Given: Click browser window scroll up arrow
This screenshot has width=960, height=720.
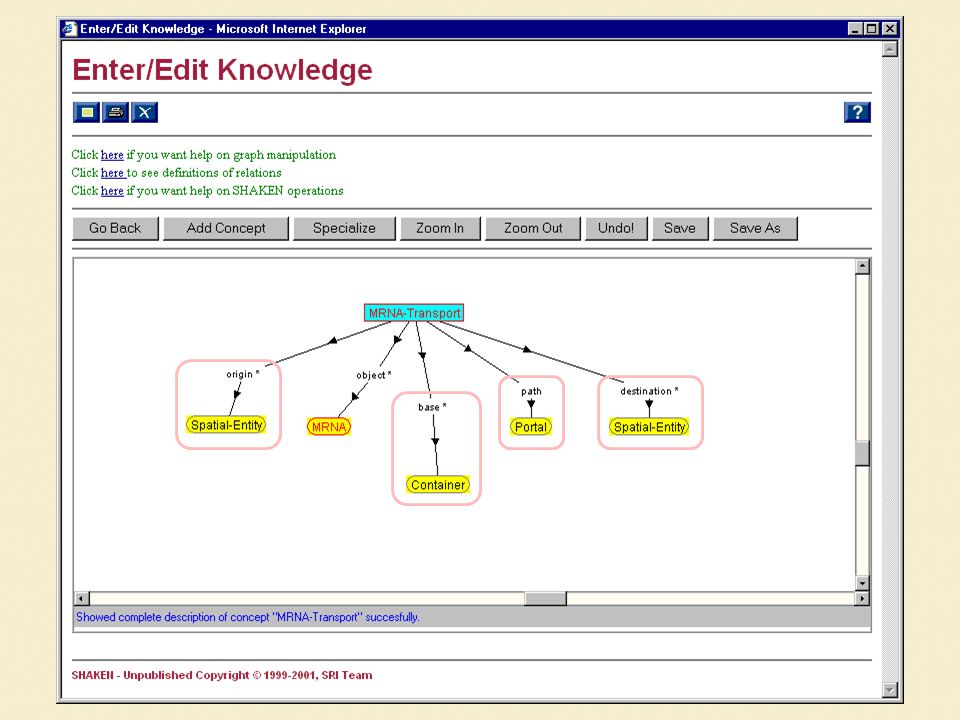Looking at the screenshot, I should [890, 49].
